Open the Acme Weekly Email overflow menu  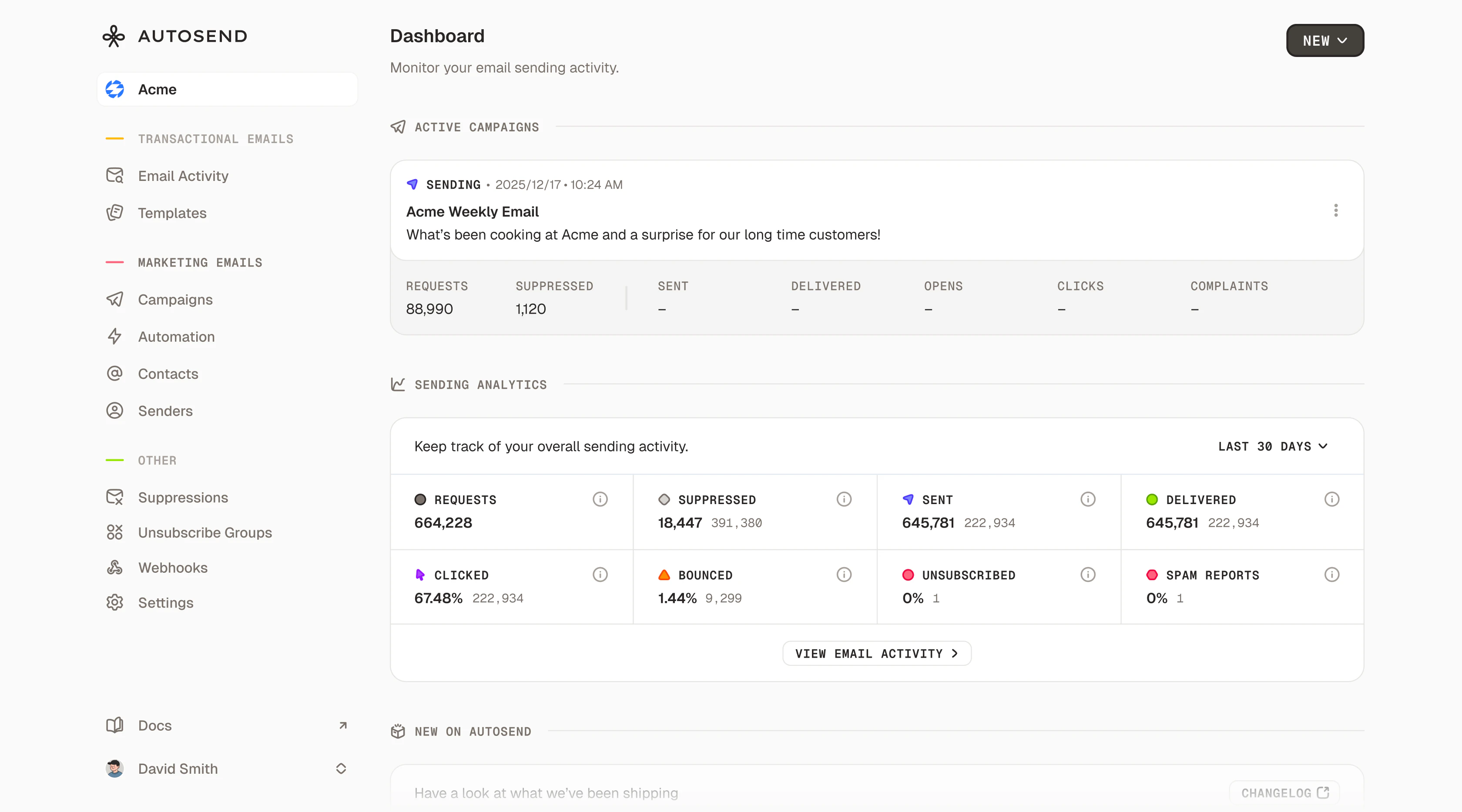click(x=1336, y=211)
